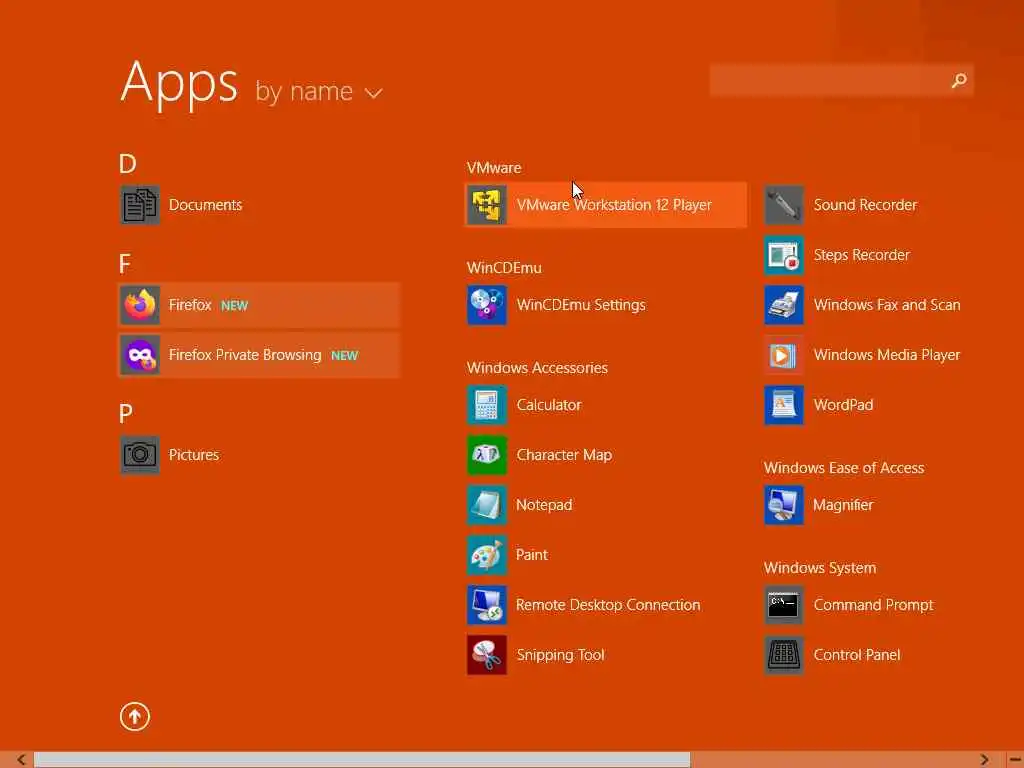This screenshot has width=1024, height=768.
Task: Click the 'Windows Ease of Access' header
Action: [x=844, y=468]
